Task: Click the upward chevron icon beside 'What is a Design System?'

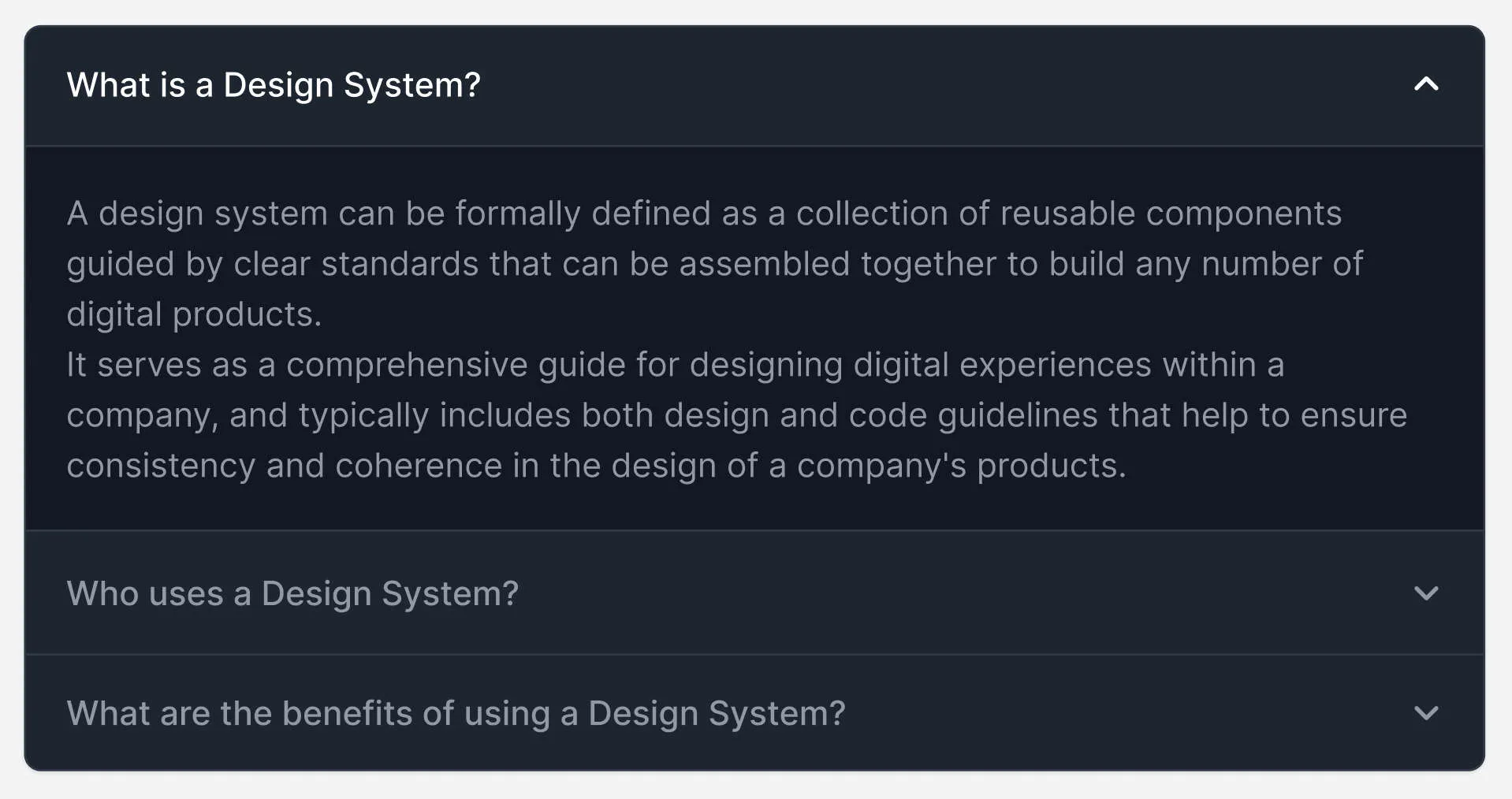Action: 1424,84
